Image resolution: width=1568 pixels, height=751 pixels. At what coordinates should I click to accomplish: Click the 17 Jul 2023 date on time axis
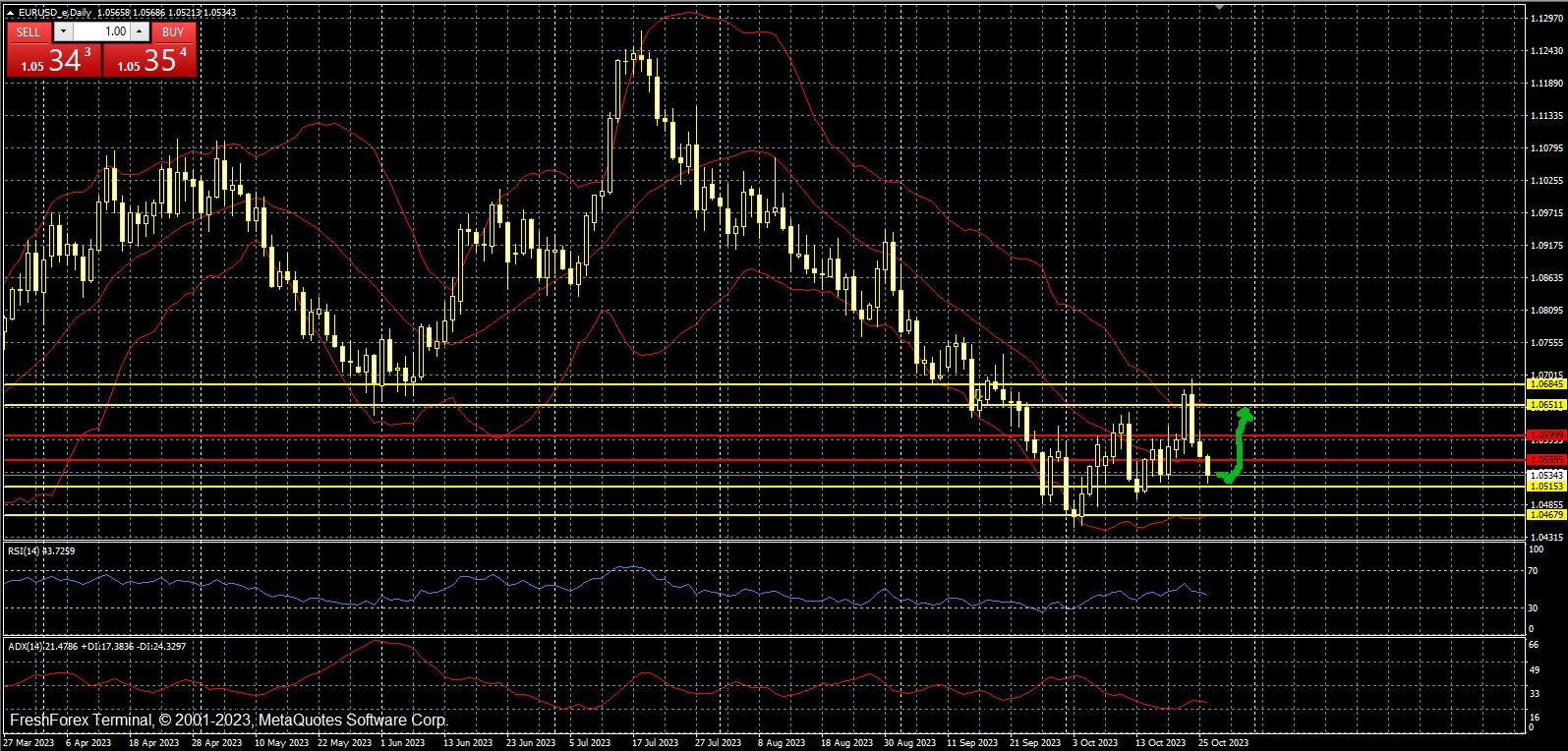click(655, 743)
